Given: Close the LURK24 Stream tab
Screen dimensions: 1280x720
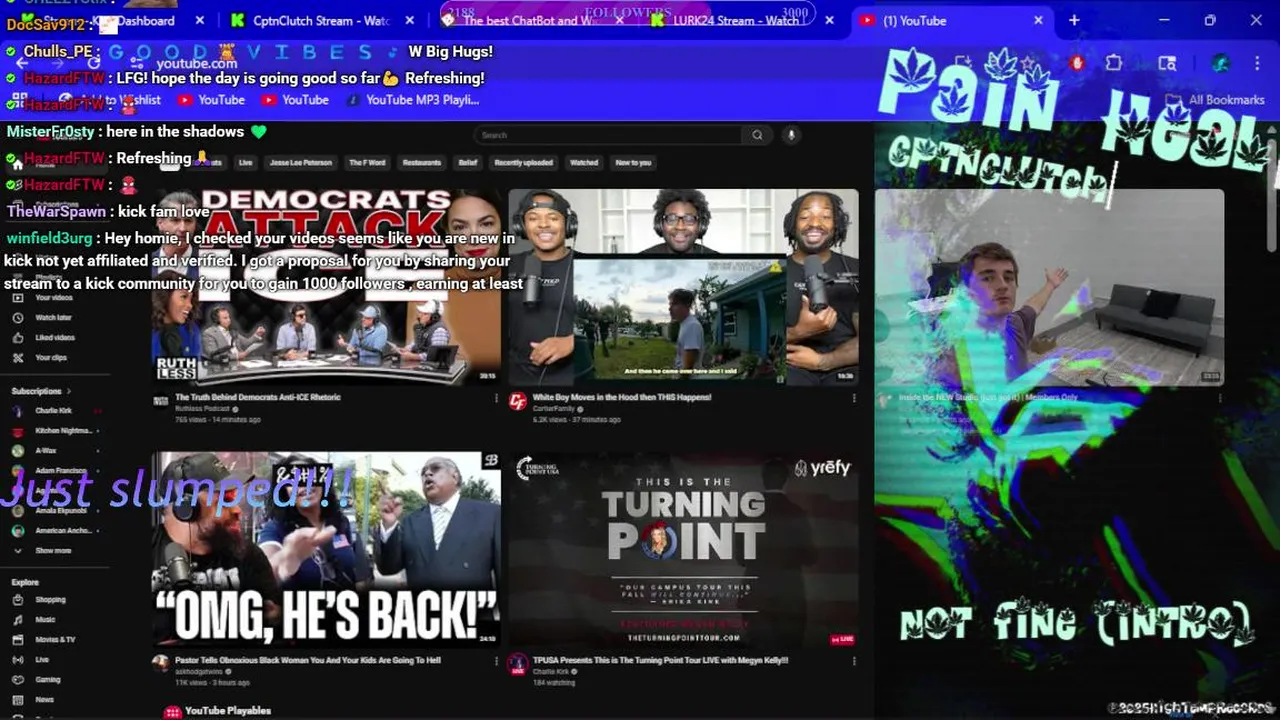Looking at the screenshot, I should coord(829,20).
